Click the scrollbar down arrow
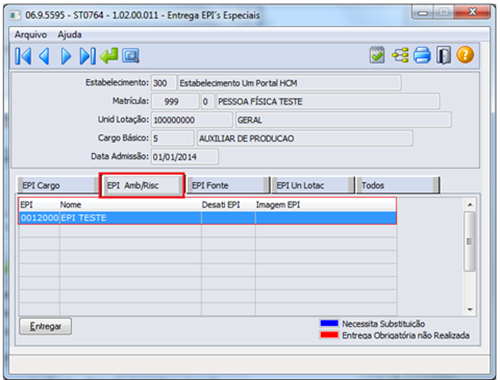Screen dimensions: 500x380 click(470, 310)
